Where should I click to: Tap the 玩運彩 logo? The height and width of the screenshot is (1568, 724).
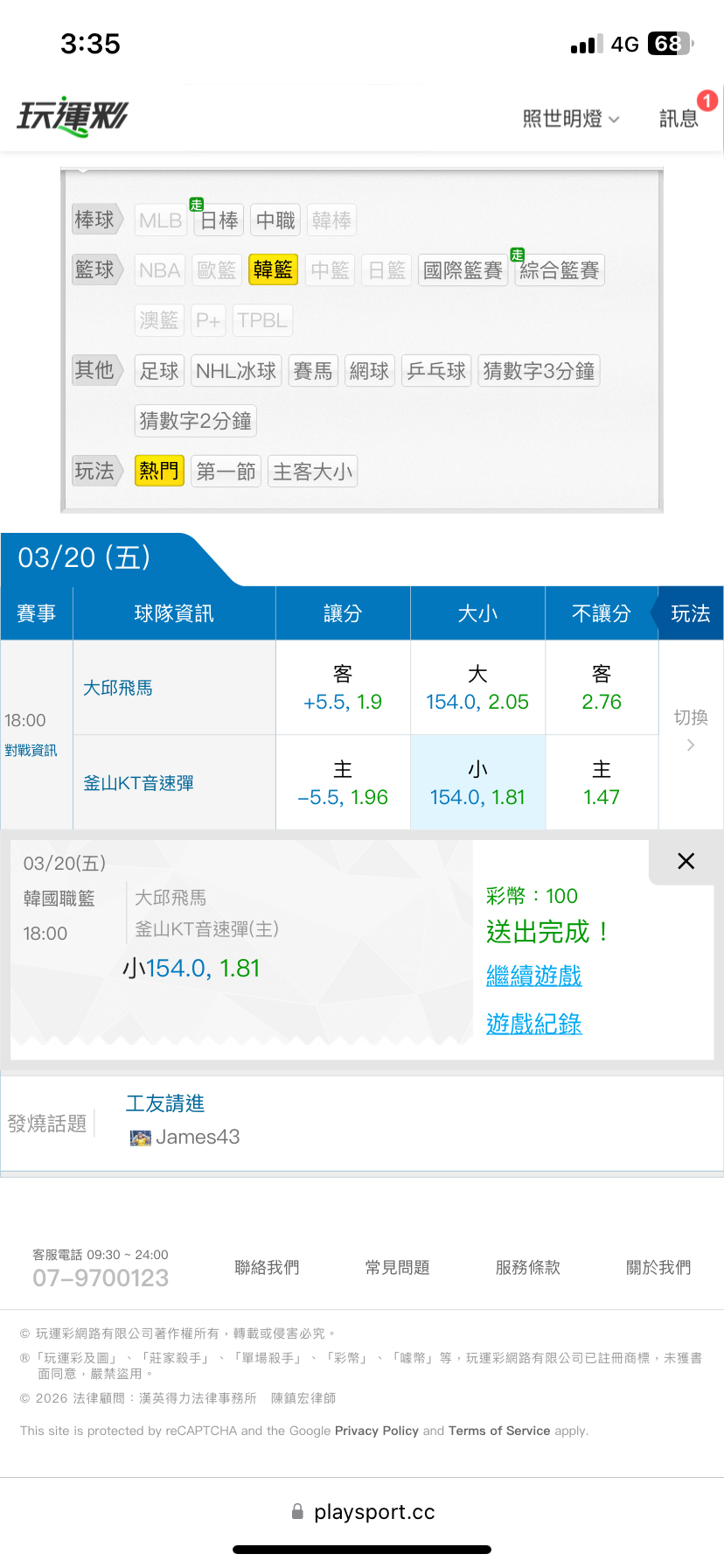(73, 115)
